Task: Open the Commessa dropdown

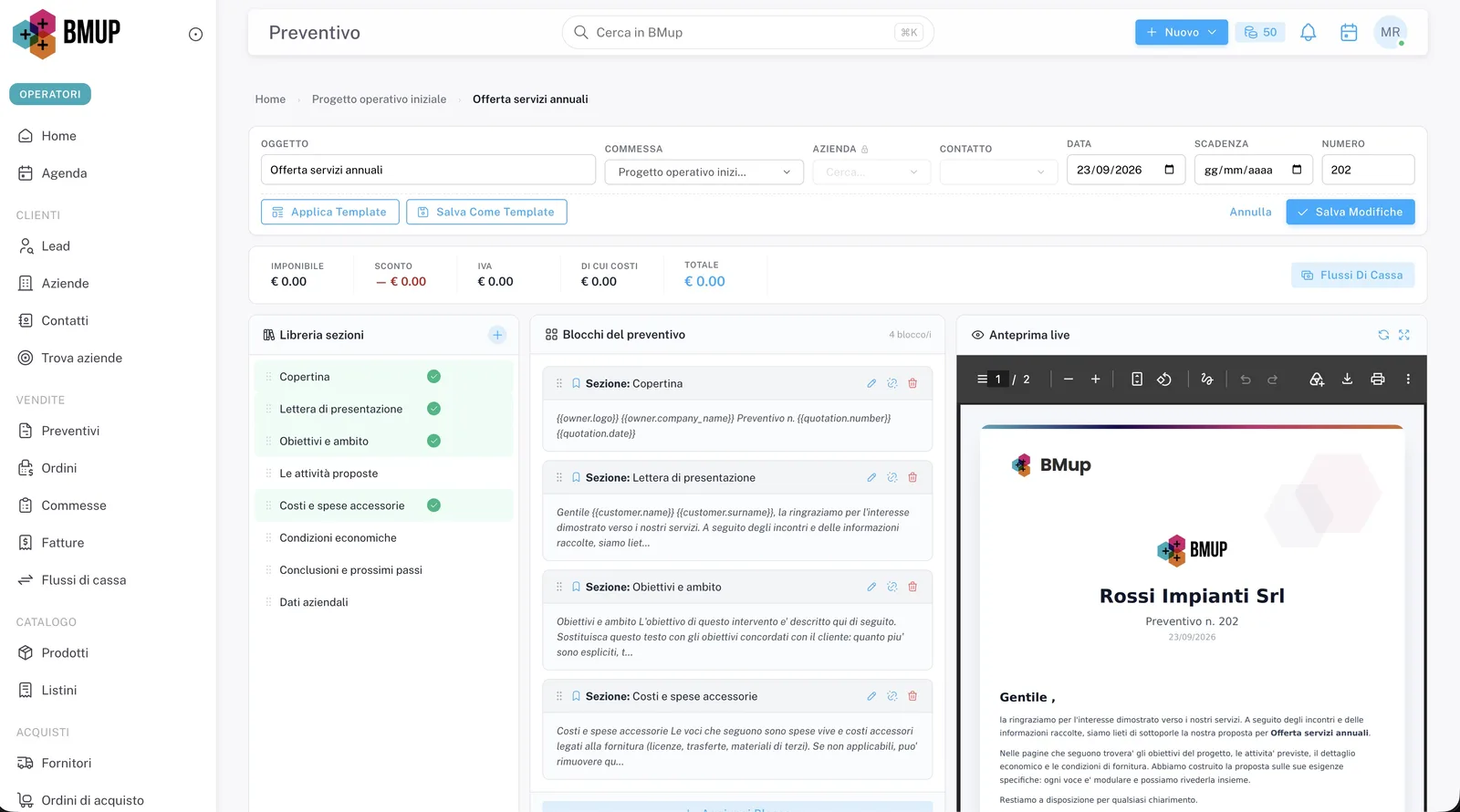Action: pos(704,172)
